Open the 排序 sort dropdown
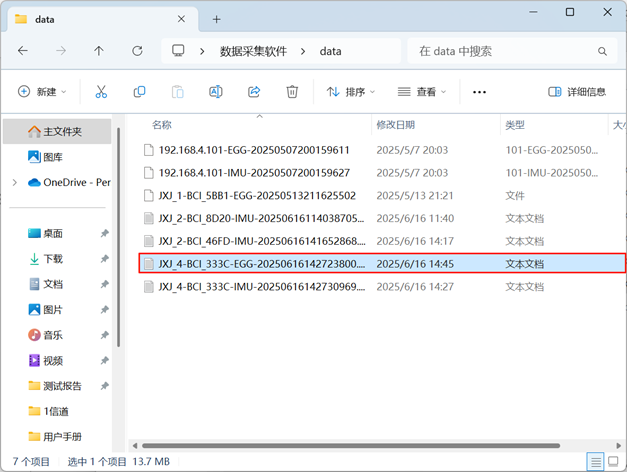627x472 pixels. pos(351,92)
